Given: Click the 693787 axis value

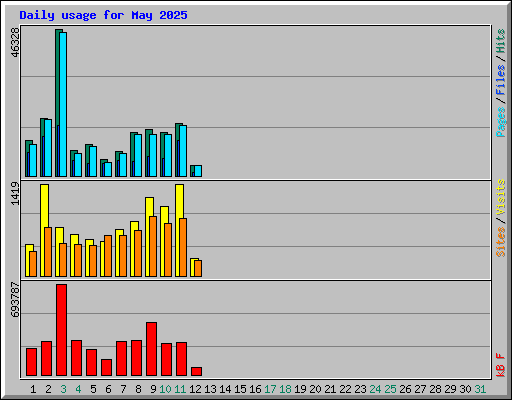Looking at the screenshot, I should point(15,300).
